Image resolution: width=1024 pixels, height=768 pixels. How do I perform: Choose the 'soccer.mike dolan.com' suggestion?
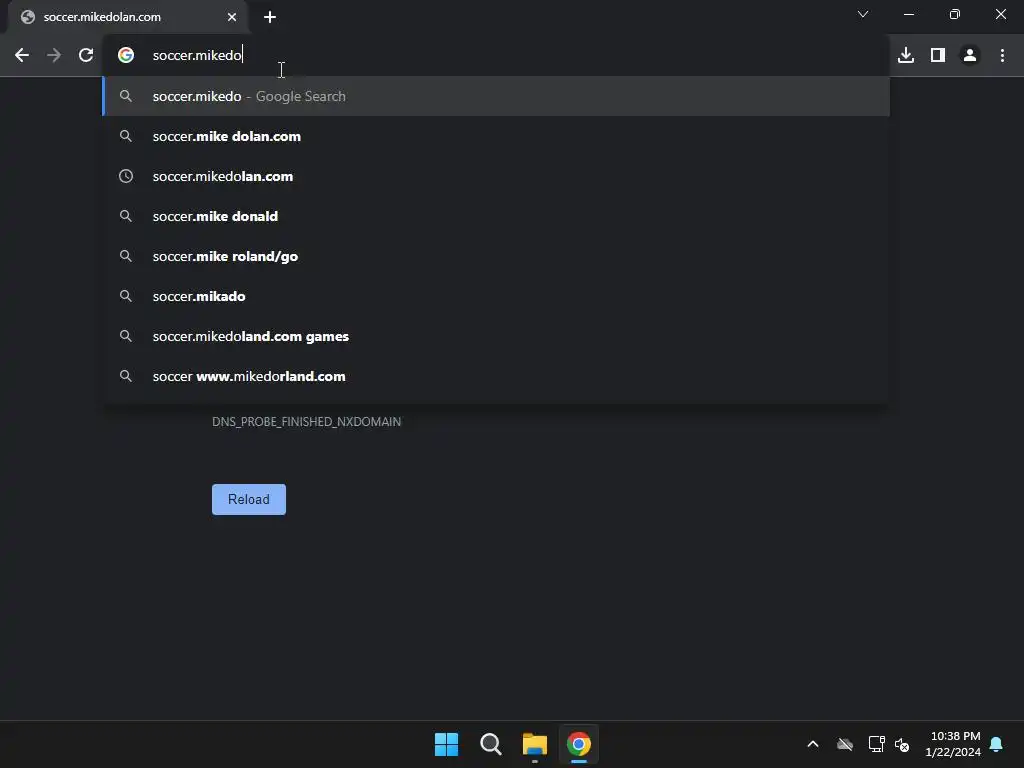(496, 136)
